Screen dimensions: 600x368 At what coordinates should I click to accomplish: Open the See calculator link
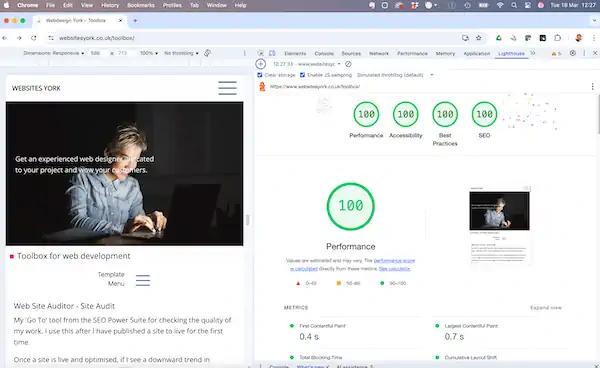394,269
